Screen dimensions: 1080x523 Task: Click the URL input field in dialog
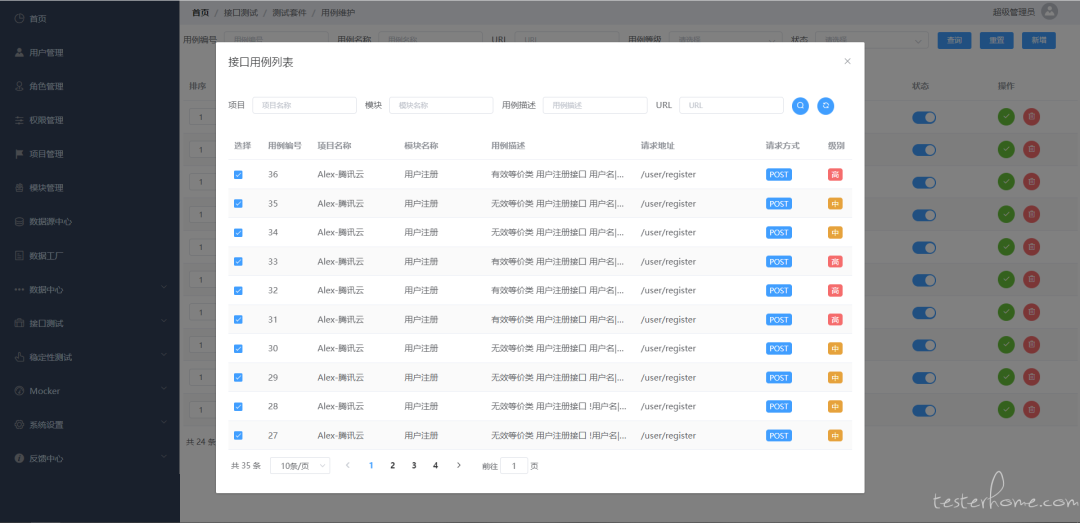pyautogui.click(x=731, y=105)
